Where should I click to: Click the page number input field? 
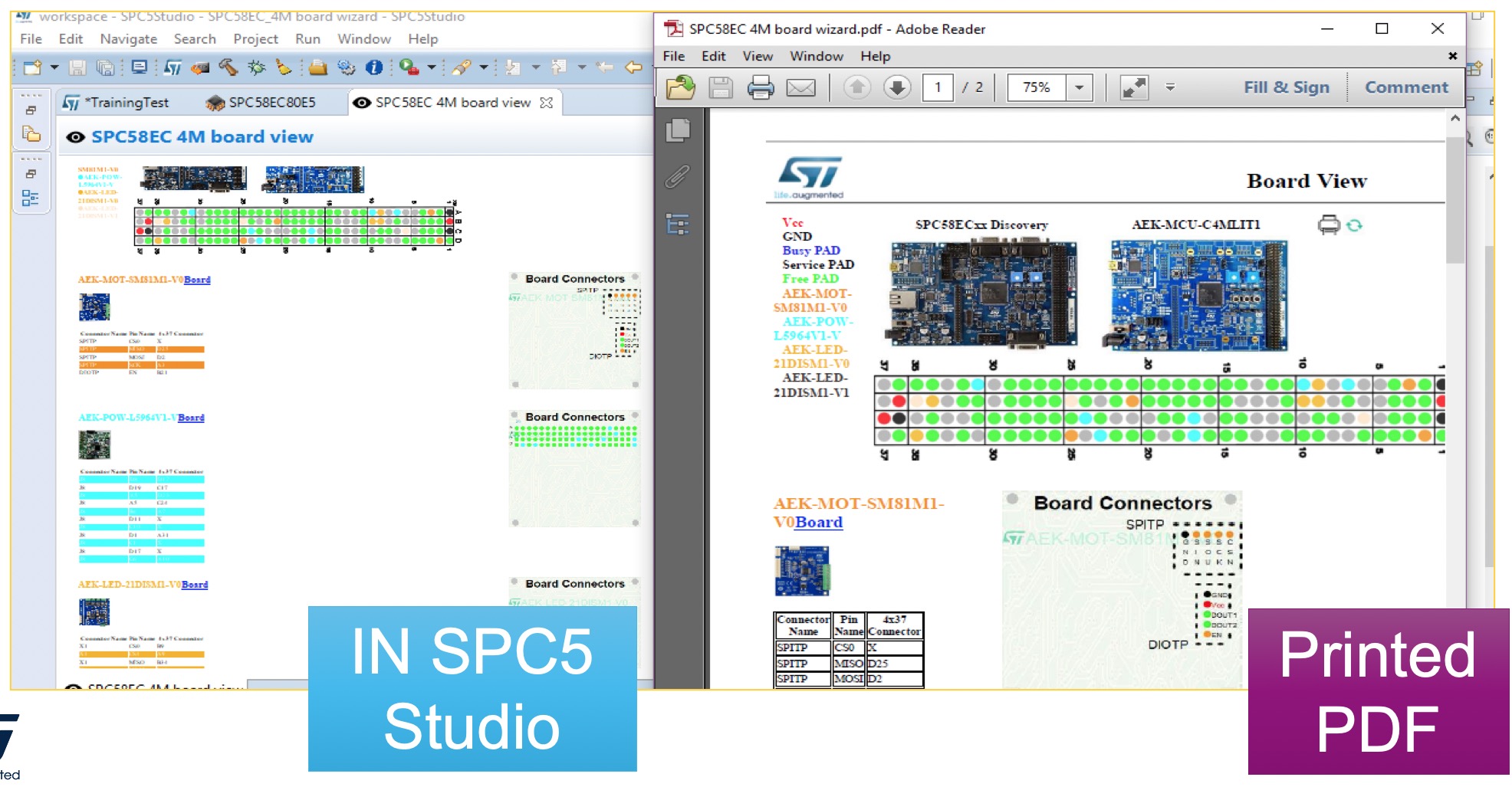pos(937,87)
